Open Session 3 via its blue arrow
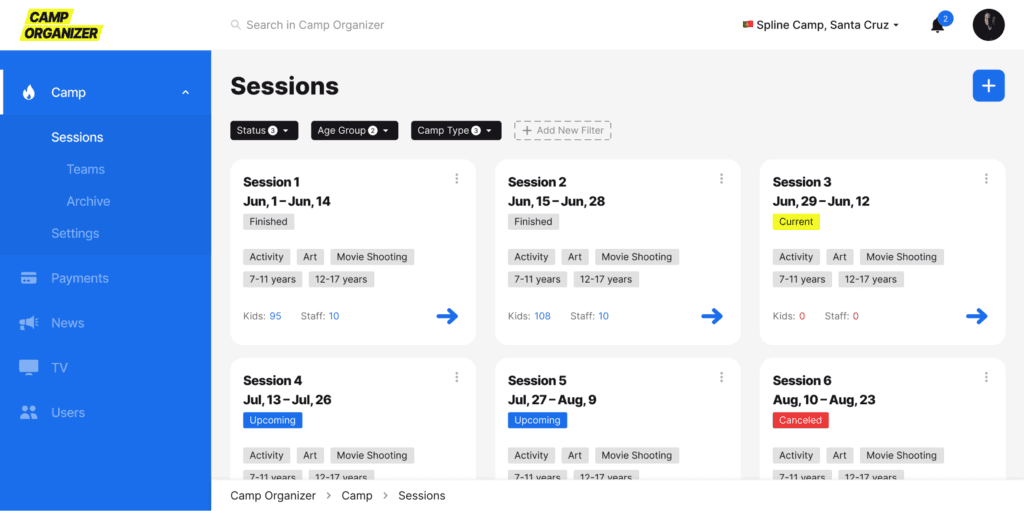Viewport: 1024px width, 511px height. click(976, 316)
